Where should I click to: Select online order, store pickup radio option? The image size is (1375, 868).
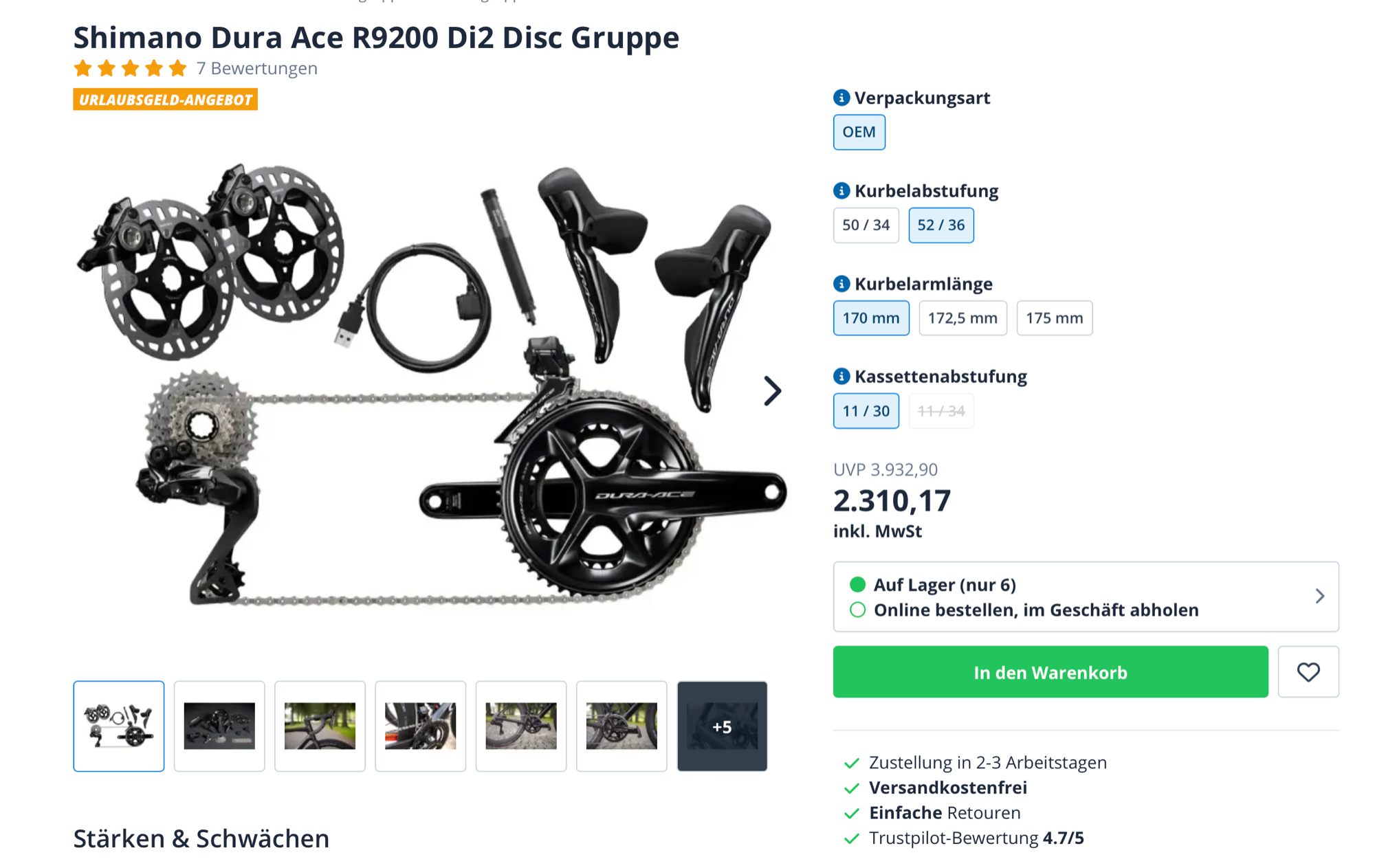pos(857,610)
